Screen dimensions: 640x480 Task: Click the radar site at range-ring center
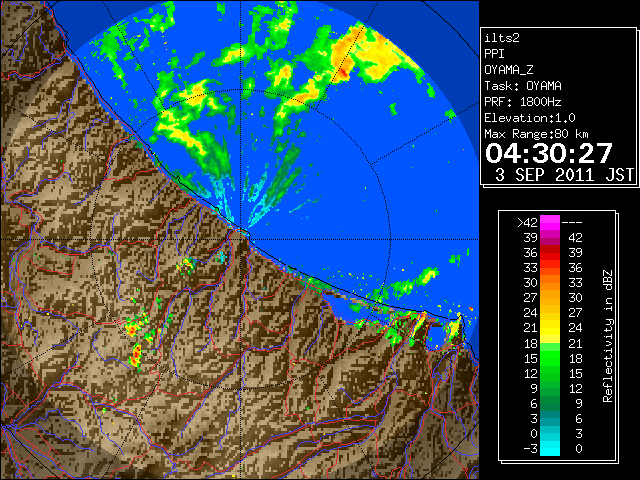click(x=241, y=239)
